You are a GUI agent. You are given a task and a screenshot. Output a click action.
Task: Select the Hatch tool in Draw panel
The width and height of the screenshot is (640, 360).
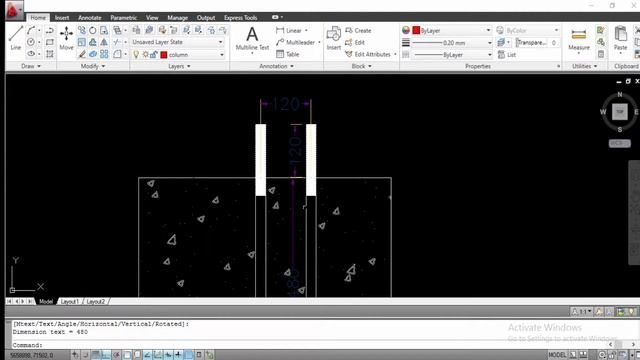coord(50,54)
